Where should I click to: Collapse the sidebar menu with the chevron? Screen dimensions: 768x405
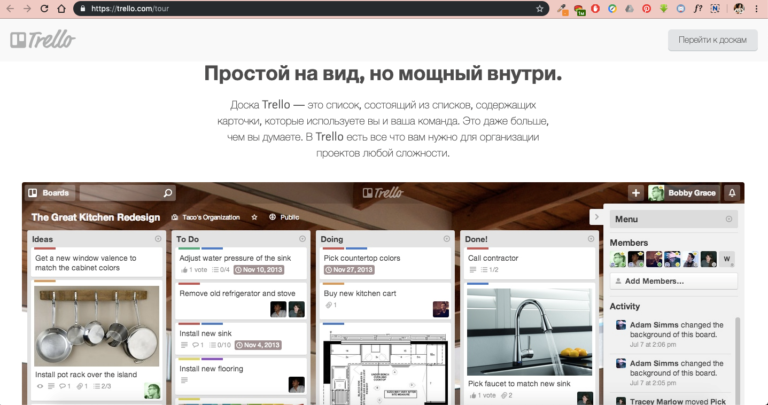point(596,217)
